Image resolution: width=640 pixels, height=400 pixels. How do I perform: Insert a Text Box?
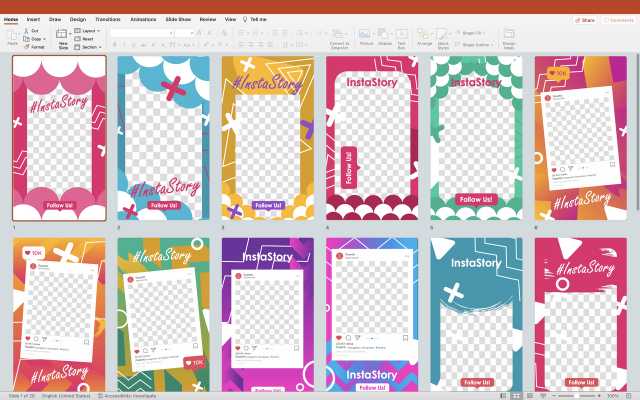[x=402, y=35]
